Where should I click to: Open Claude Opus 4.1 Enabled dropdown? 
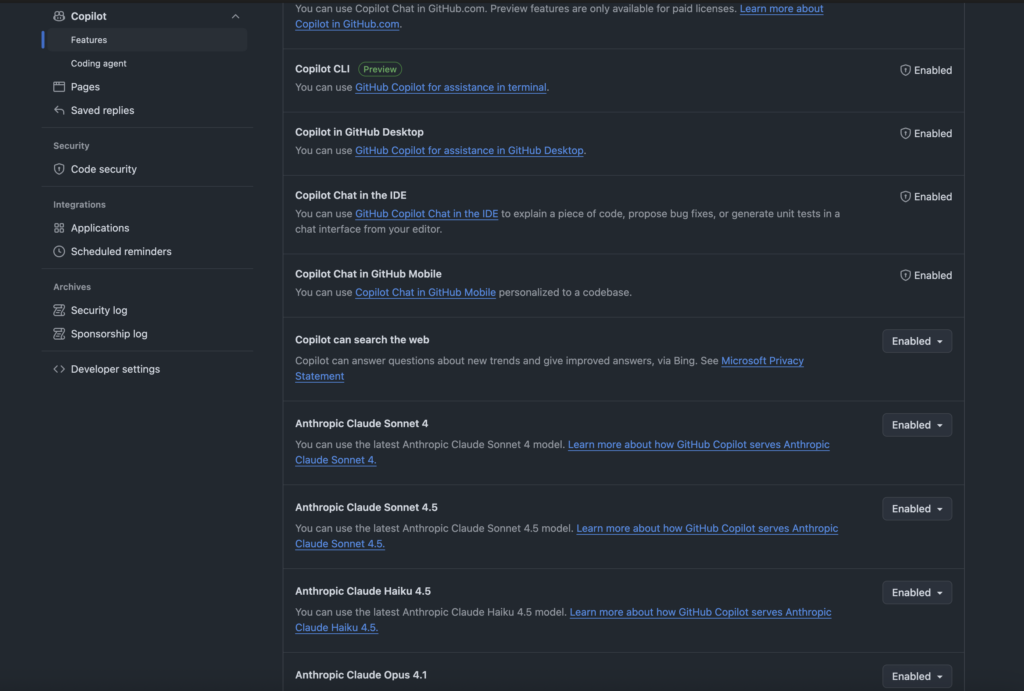[x=916, y=676]
